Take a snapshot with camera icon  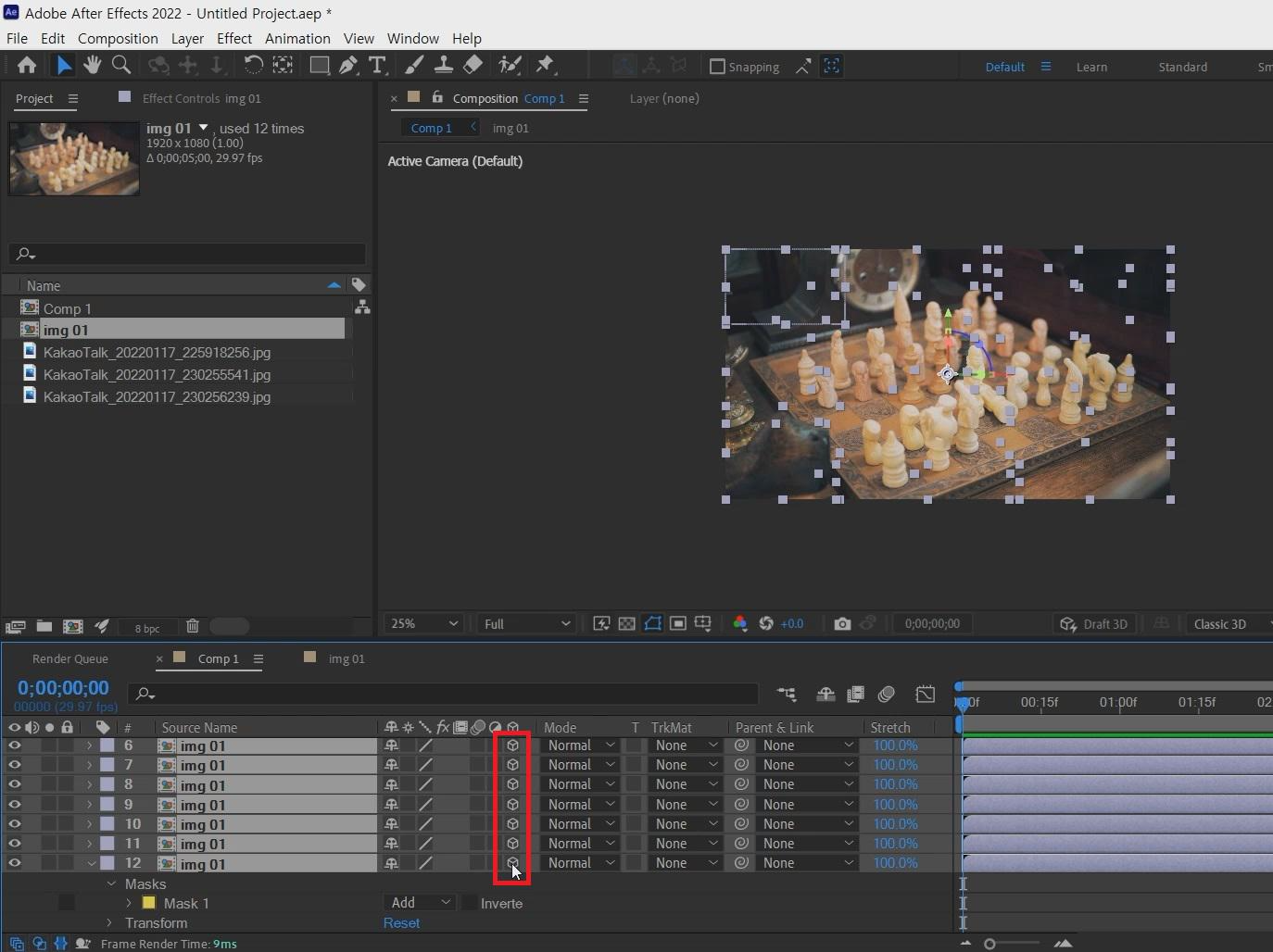click(x=842, y=624)
